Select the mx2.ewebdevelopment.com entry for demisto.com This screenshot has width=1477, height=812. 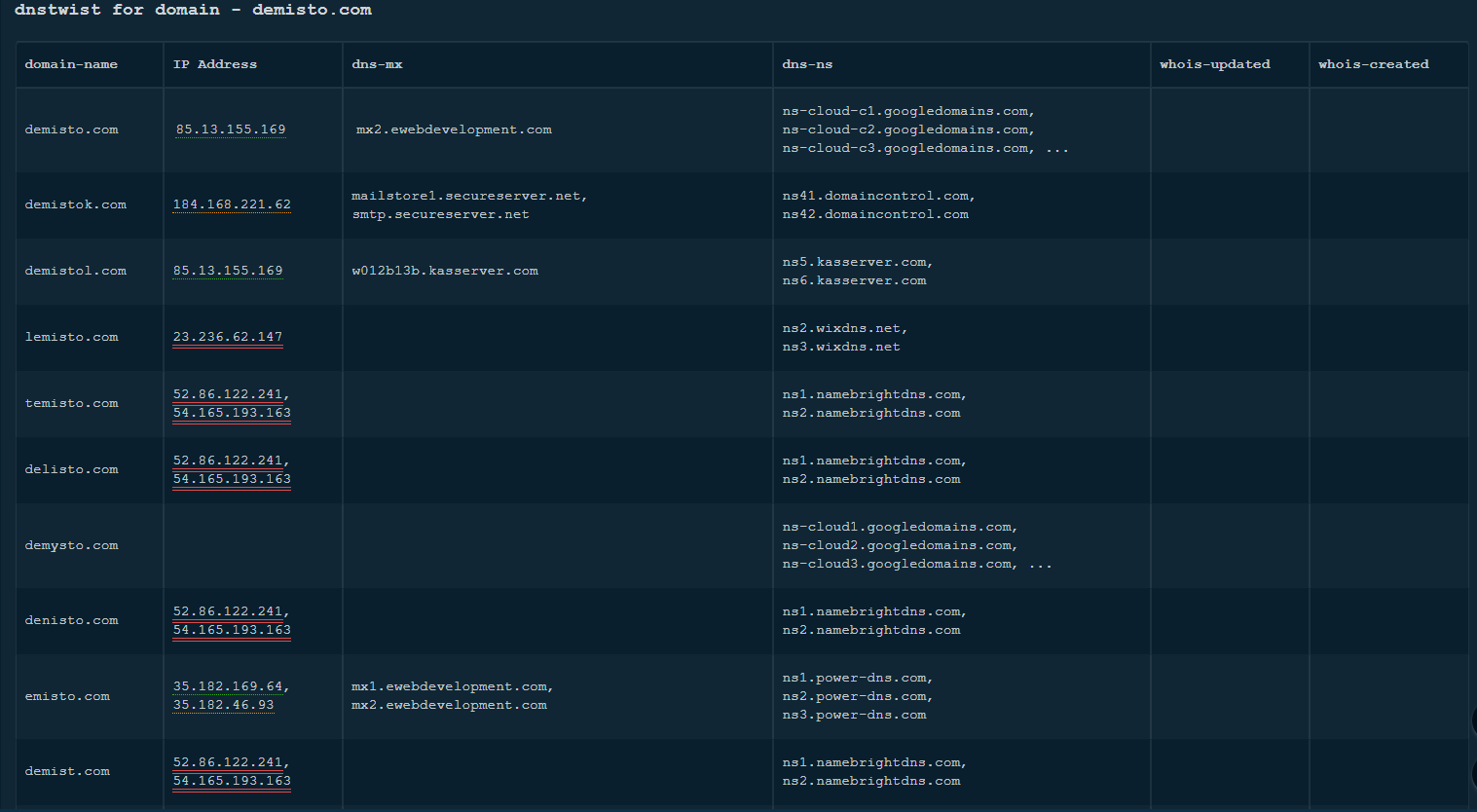(454, 129)
